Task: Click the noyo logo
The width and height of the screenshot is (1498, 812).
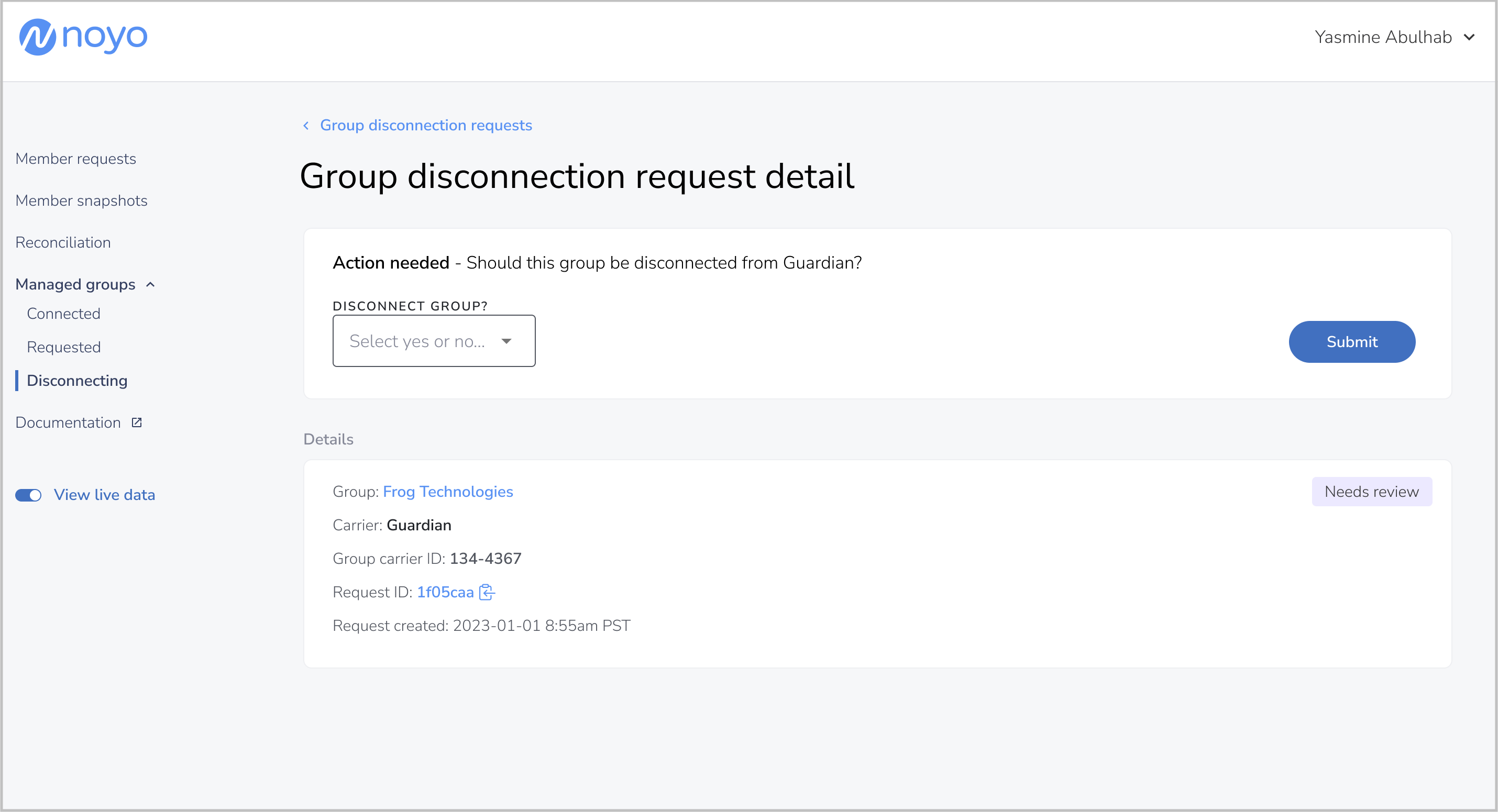Action: 83,37
